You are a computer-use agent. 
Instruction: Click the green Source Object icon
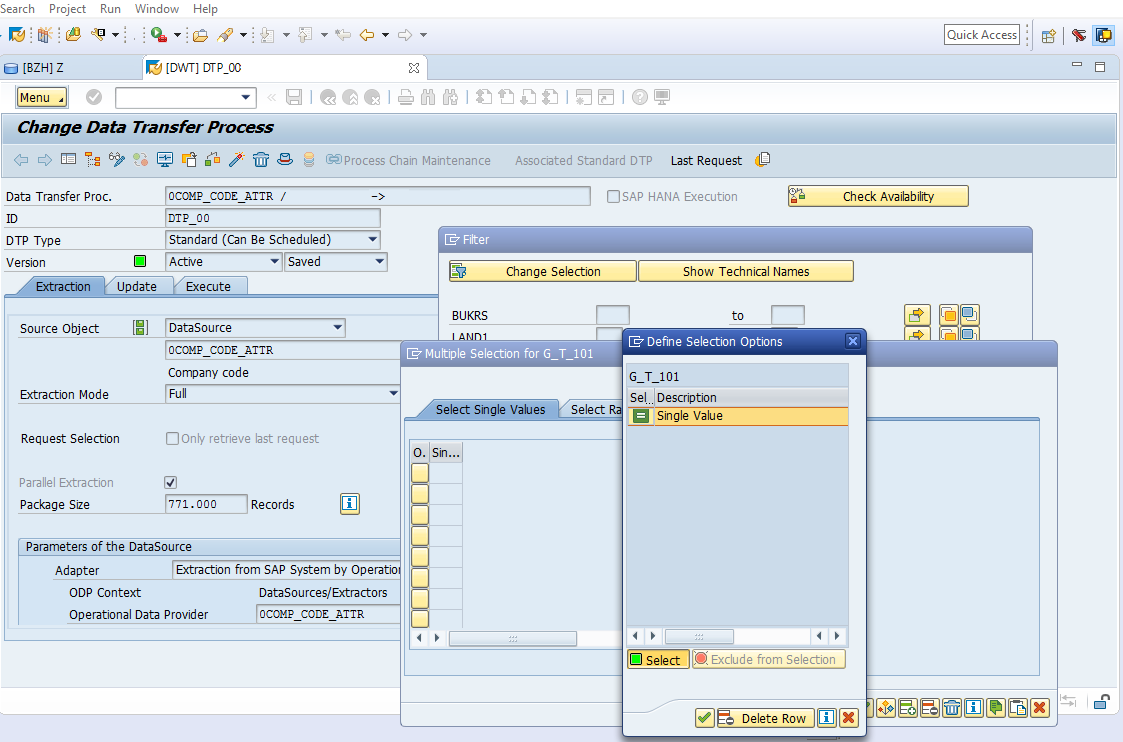(140, 327)
